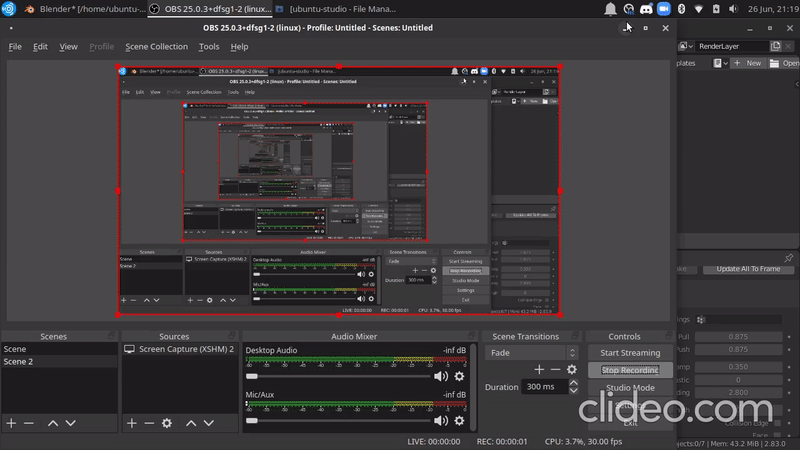Click the RenderLayer field in Blender
The image size is (800, 450).
click(x=732, y=46)
